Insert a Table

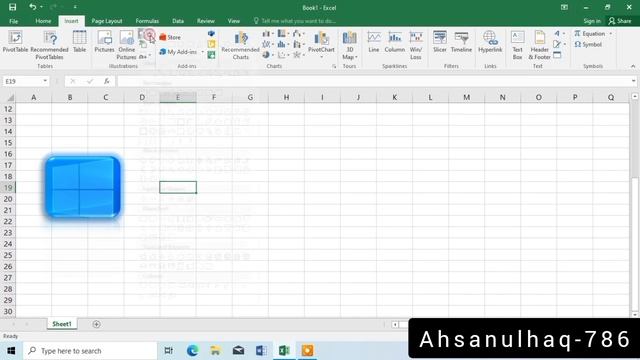(80, 42)
